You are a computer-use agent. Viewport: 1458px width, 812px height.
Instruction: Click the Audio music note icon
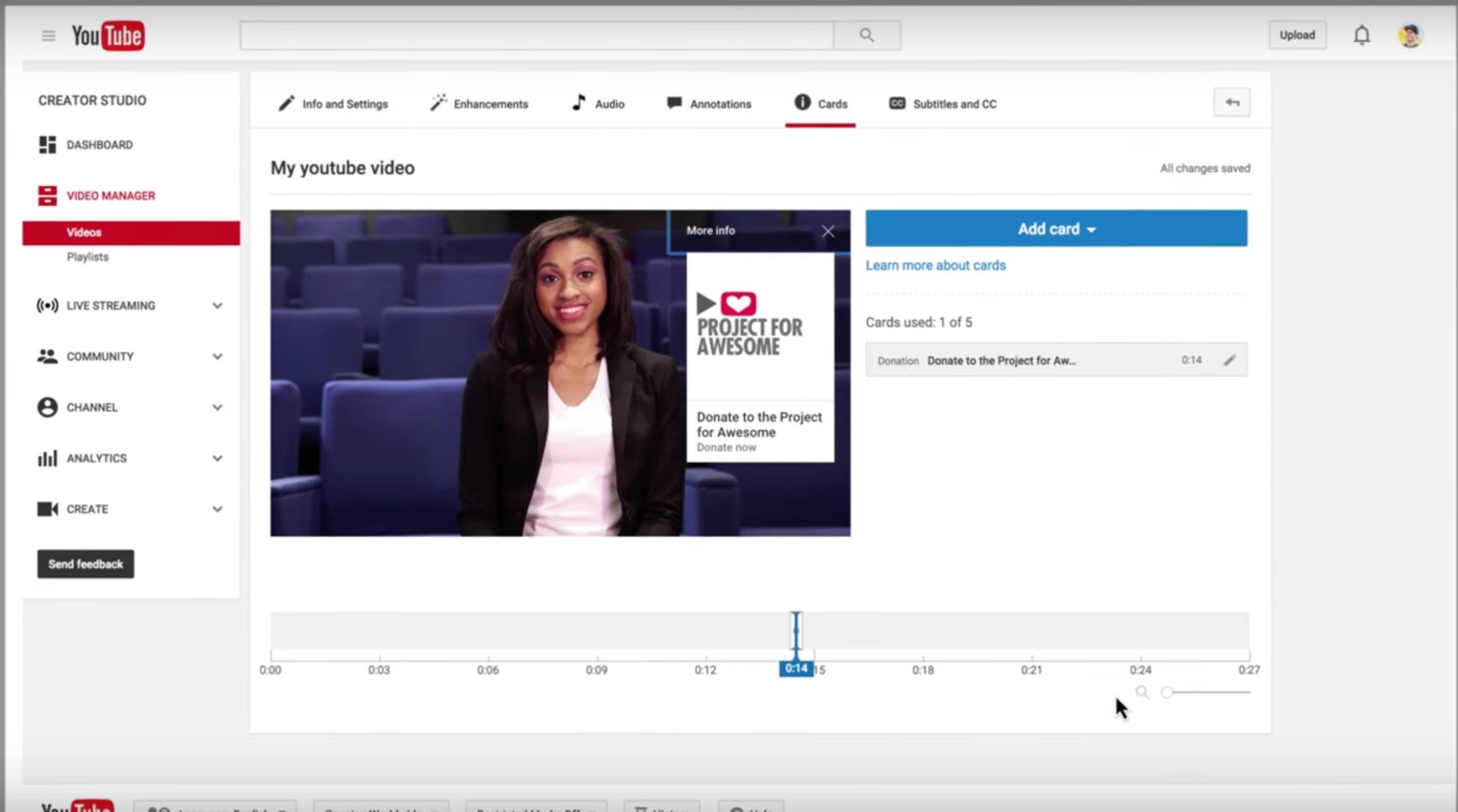pyautogui.click(x=579, y=102)
